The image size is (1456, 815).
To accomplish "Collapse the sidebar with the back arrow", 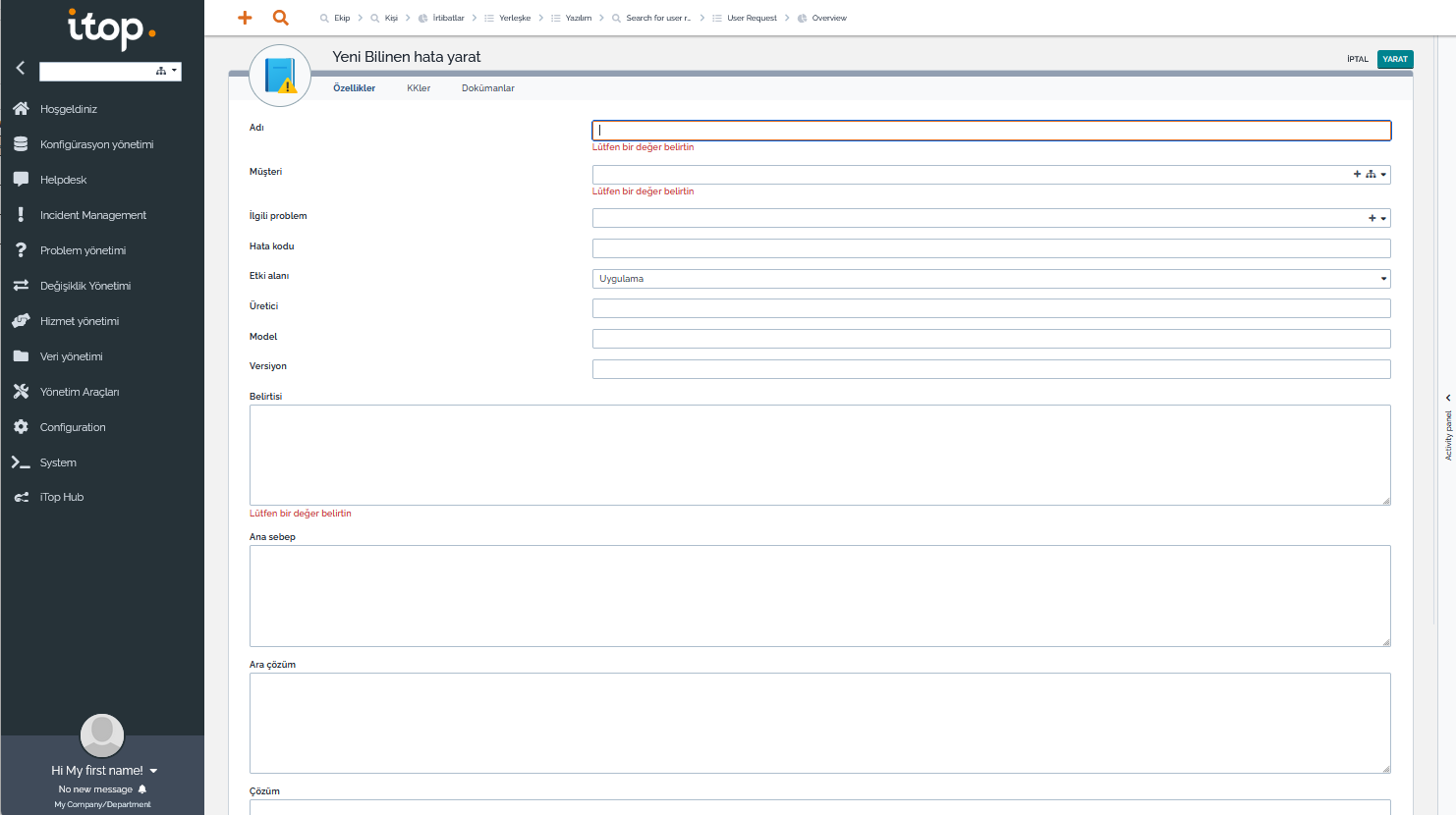I will pos(20,68).
